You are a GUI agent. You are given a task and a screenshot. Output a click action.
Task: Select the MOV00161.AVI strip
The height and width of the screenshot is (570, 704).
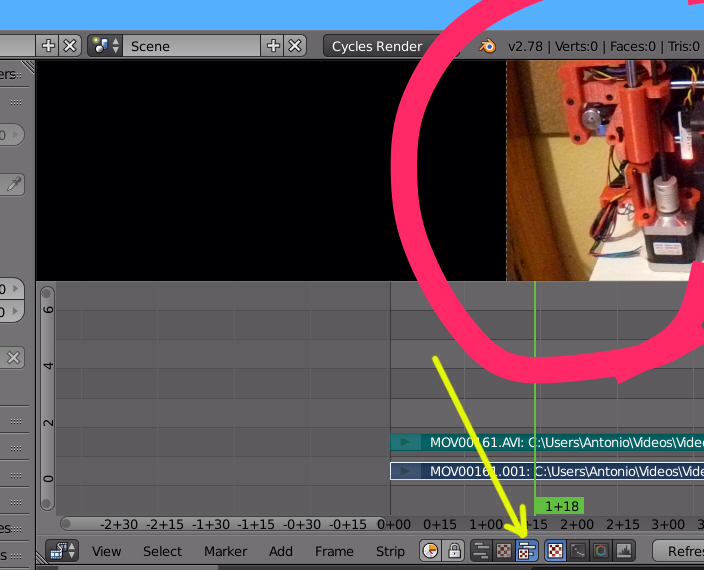click(x=547, y=442)
